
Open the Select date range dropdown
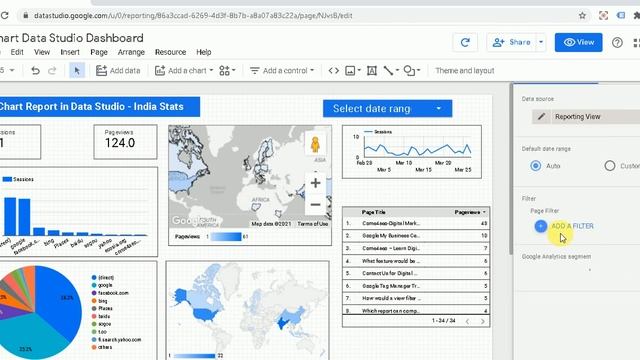(387, 109)
